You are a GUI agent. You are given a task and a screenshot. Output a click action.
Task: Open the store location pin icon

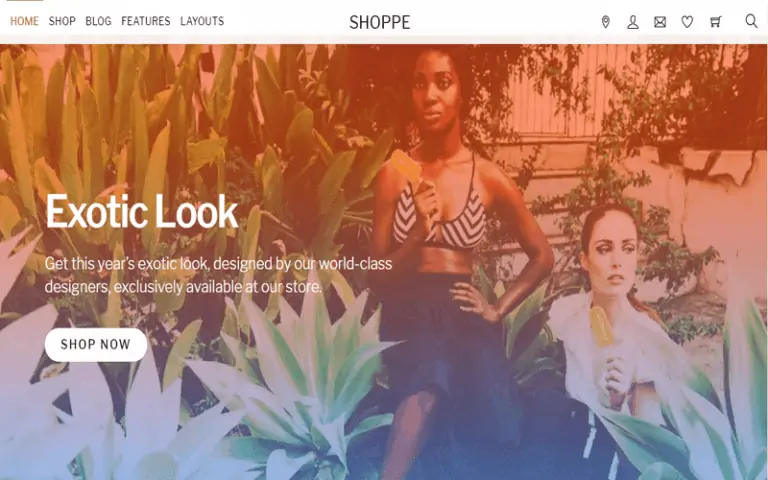click(605, 22)
